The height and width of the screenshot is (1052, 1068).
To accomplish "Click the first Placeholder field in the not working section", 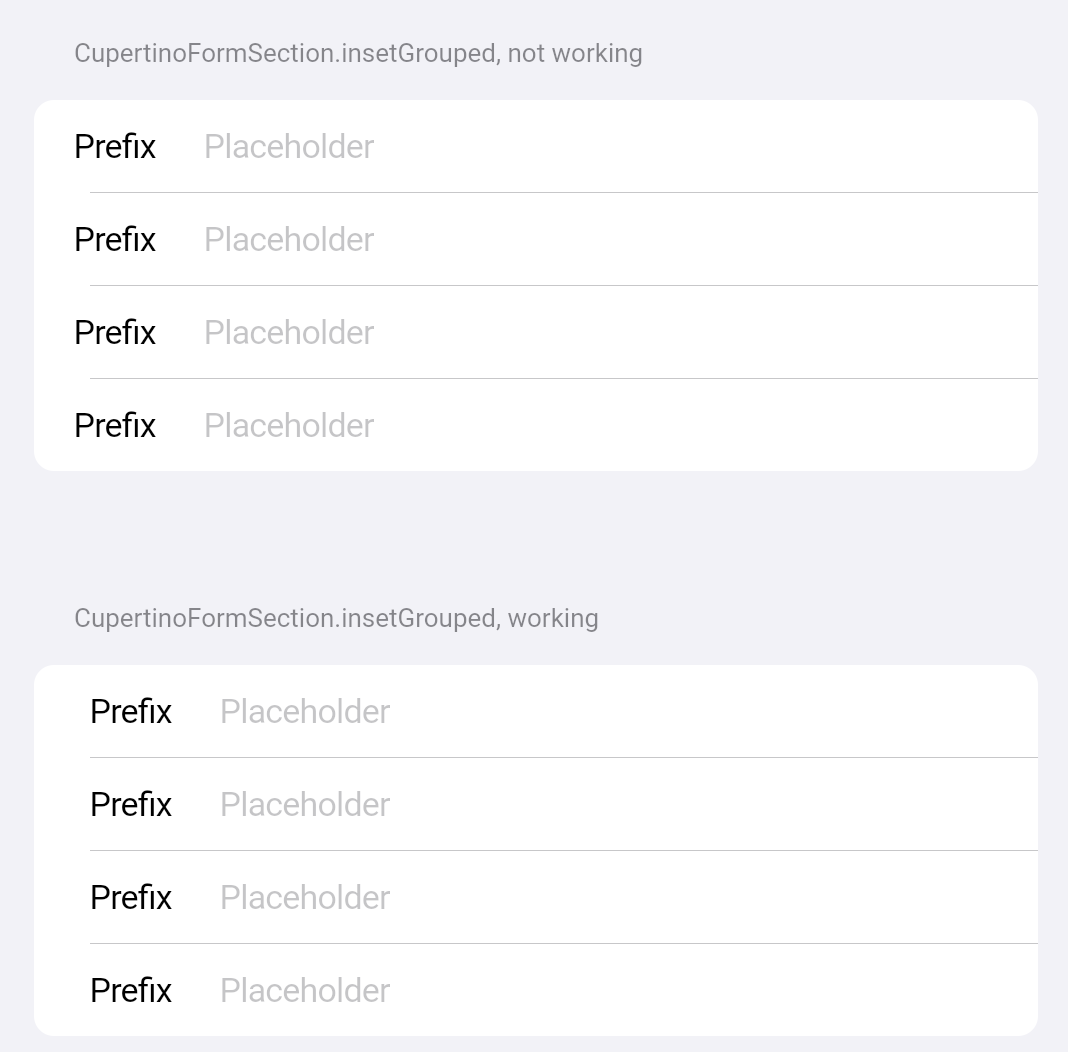I will pos(288,146).
